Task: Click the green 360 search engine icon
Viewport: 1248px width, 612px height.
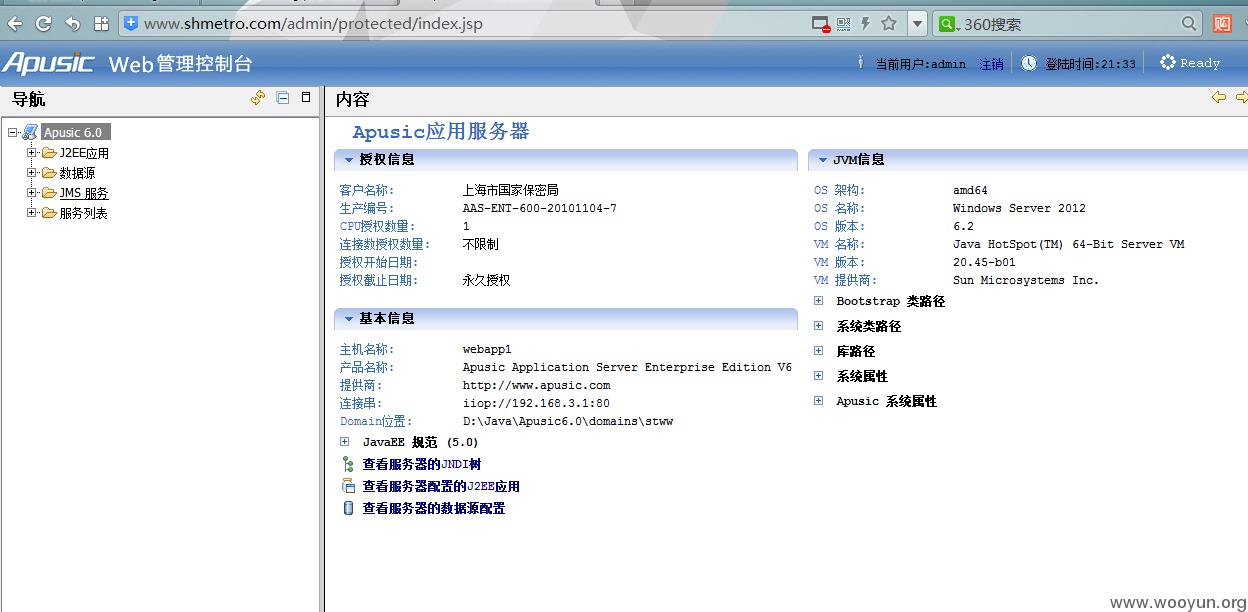Action: click(x=947, y=23)
